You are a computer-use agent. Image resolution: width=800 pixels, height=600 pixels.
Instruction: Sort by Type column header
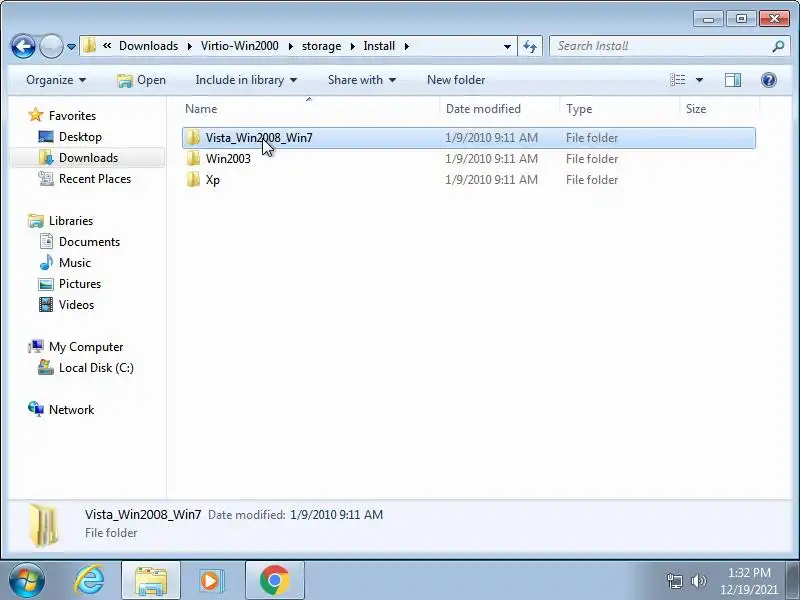619,109
